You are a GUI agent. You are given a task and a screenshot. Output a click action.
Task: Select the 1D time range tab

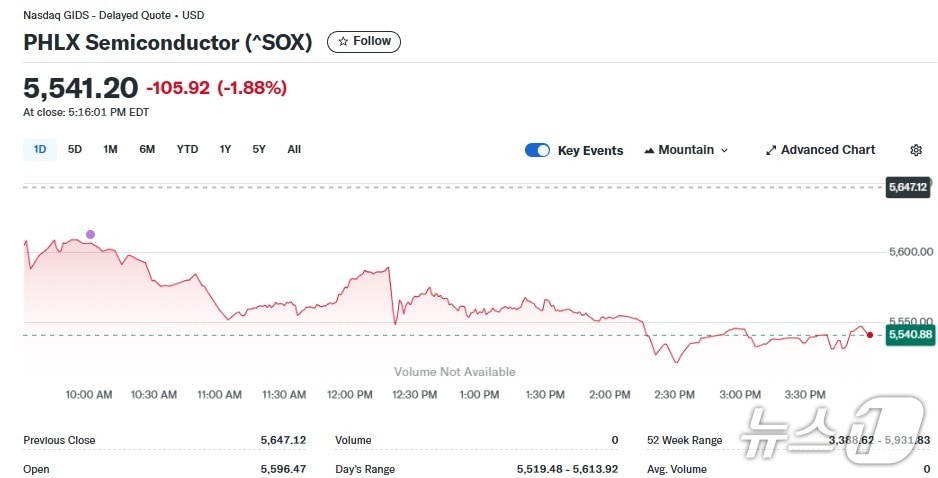coord(40,149)
